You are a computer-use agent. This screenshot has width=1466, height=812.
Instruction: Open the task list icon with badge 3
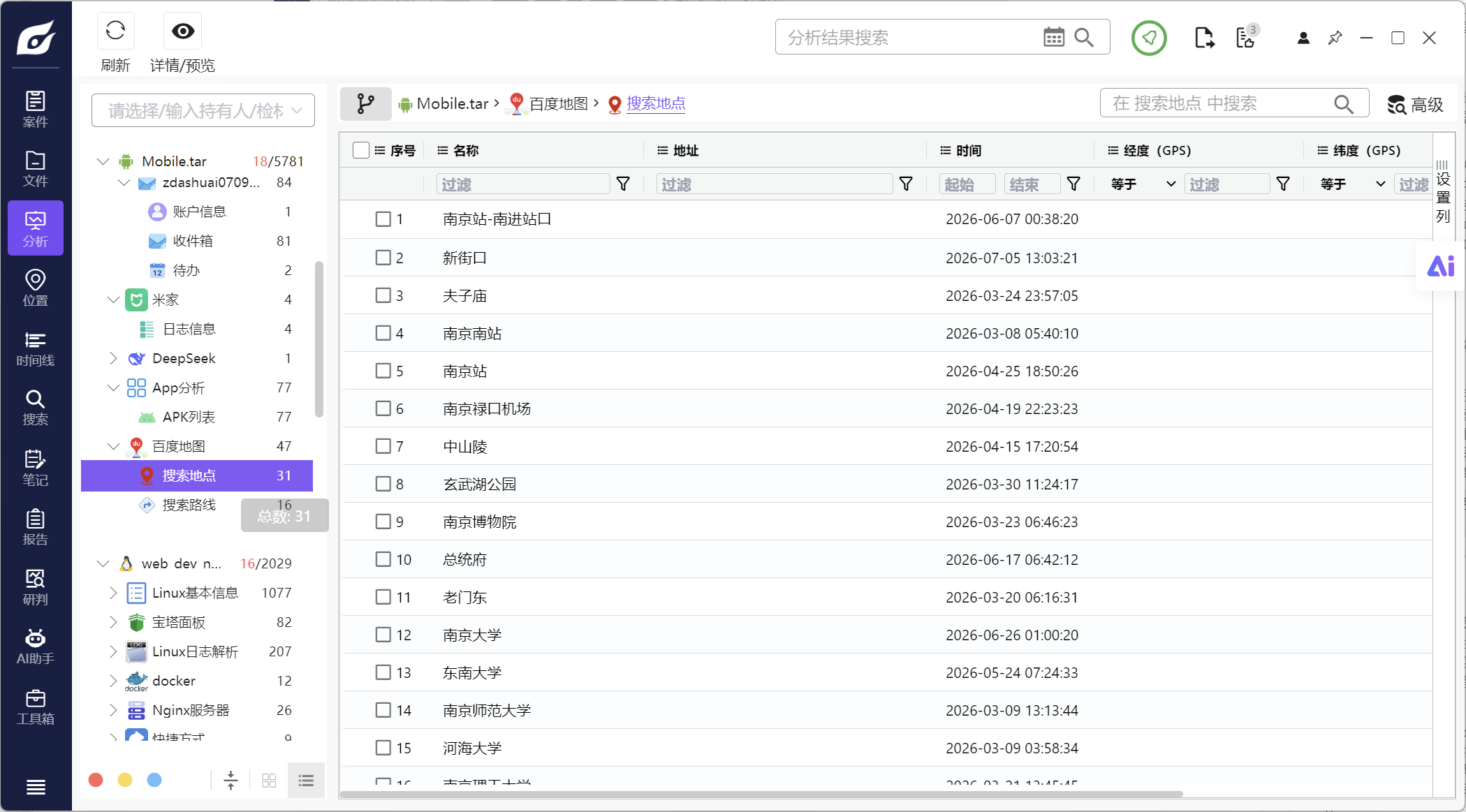point(1246,37)
